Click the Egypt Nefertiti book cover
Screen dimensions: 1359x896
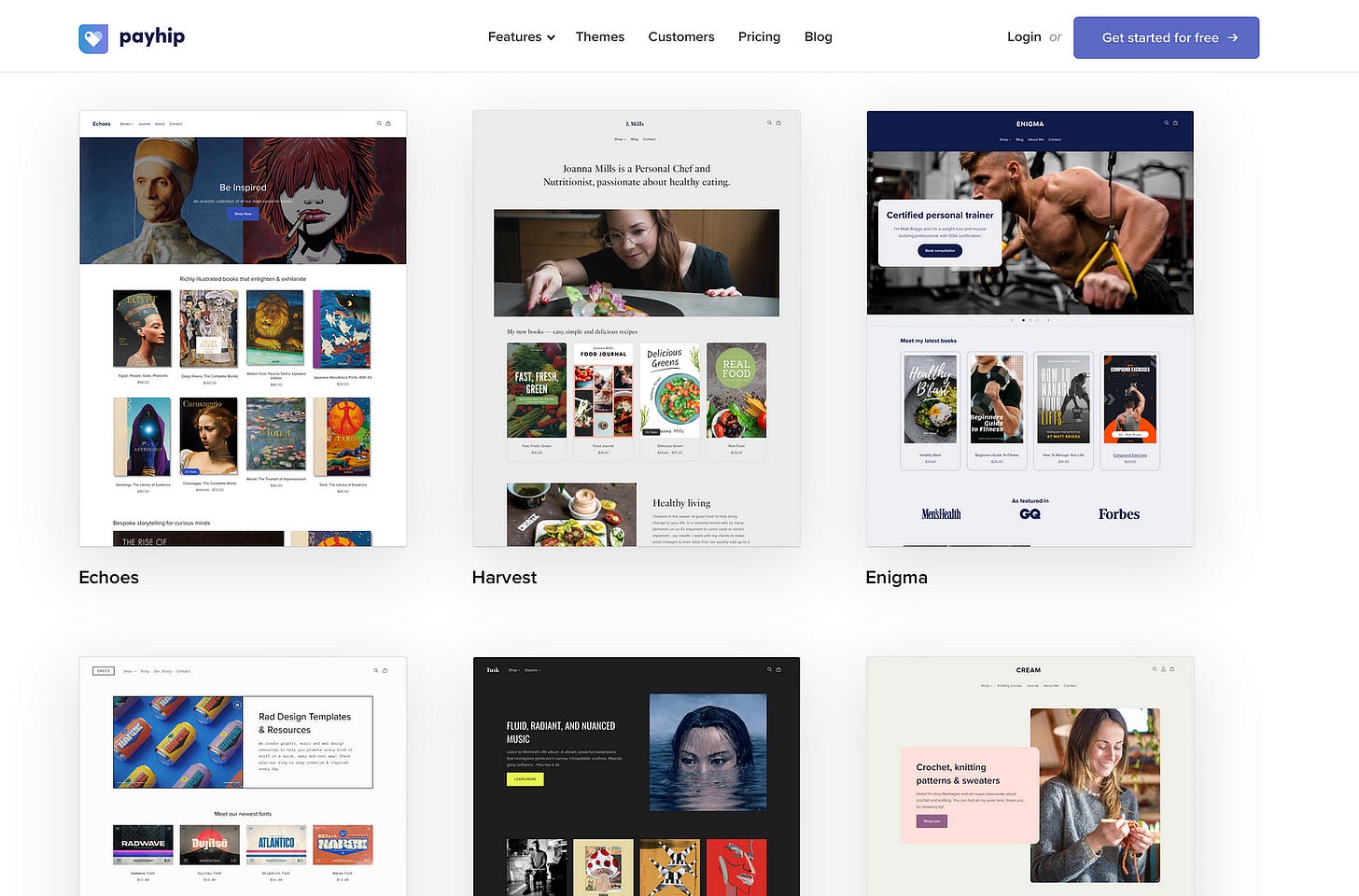(143, 329)
